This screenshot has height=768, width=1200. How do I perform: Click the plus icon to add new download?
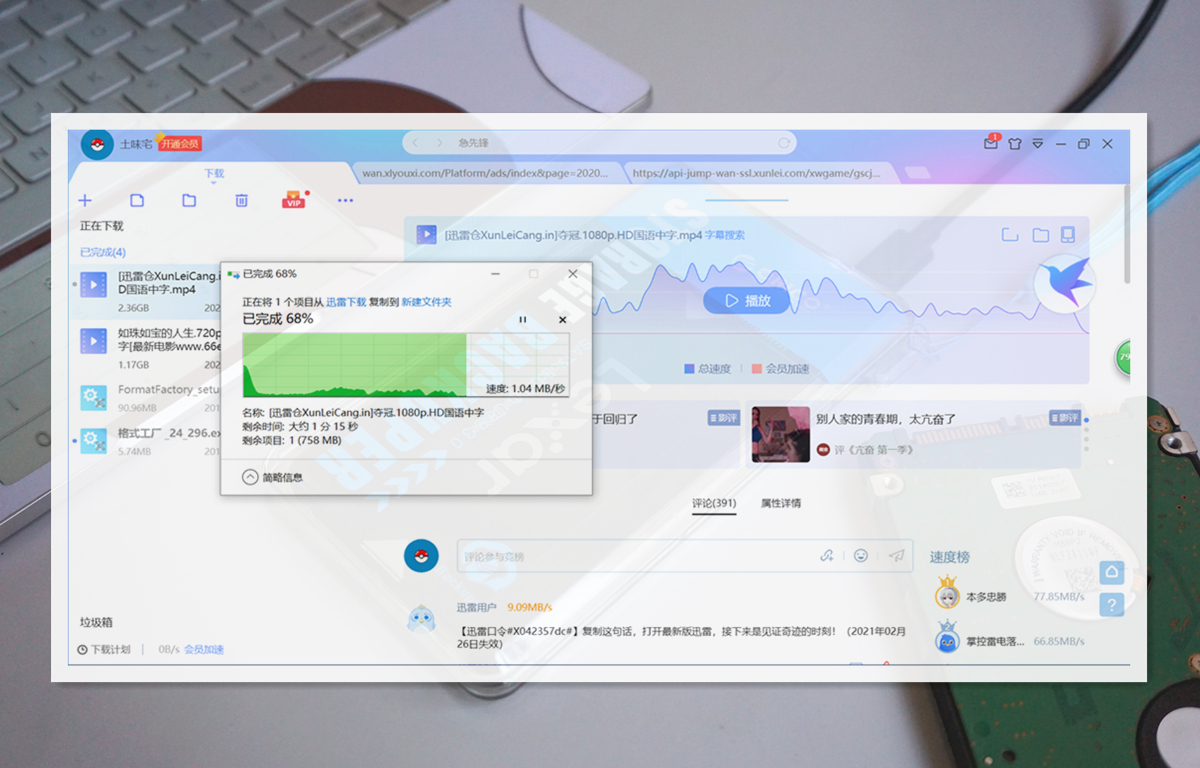[85, 200]
